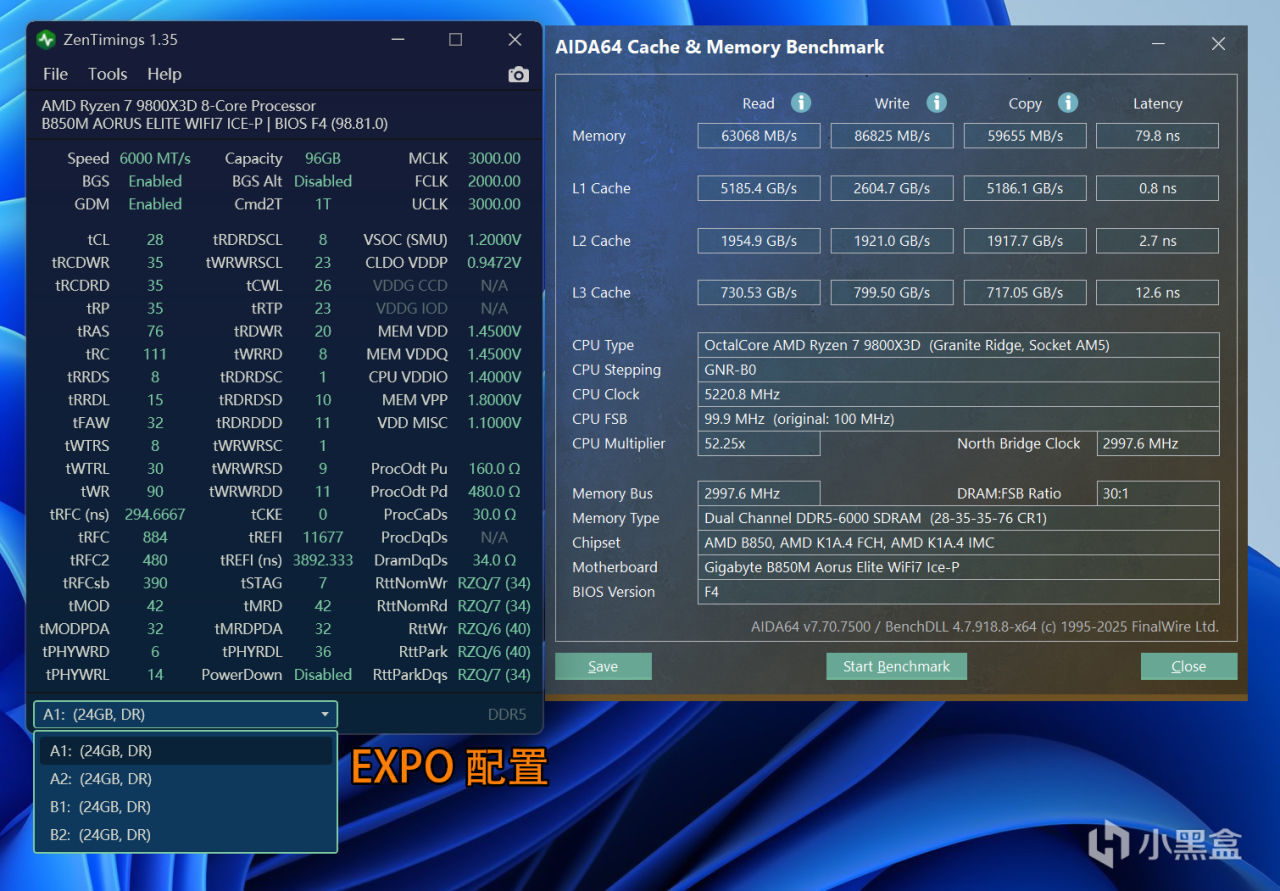Click the Chipset field AMD B850
This screenshot has height=891, width=1280.
pyautogui.click(x=958, y=543)
